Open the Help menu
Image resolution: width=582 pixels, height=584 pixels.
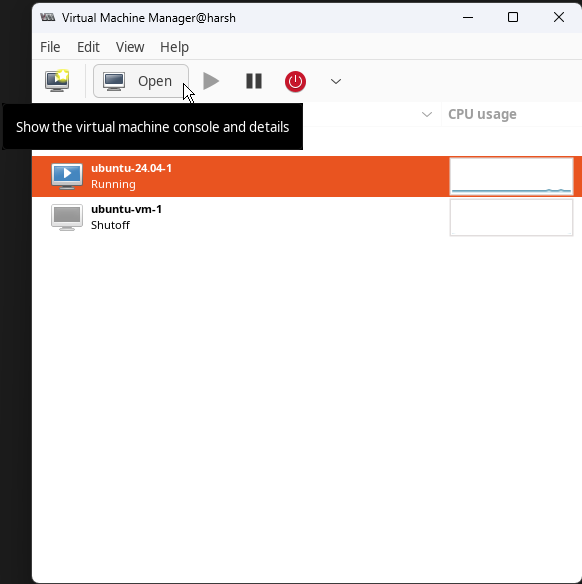pyautogui.click(x=174, y=47)
